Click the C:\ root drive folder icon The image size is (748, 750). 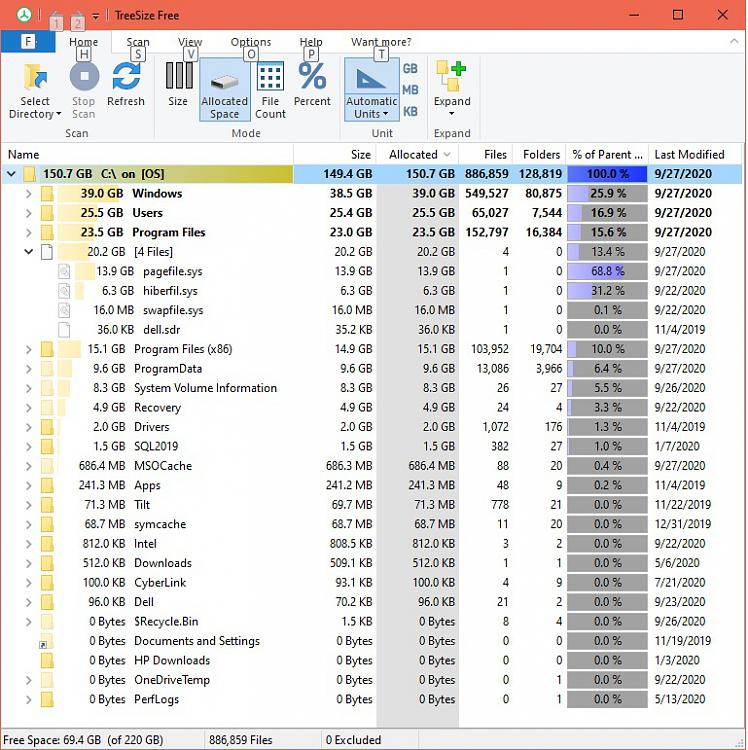pos(30,174)
